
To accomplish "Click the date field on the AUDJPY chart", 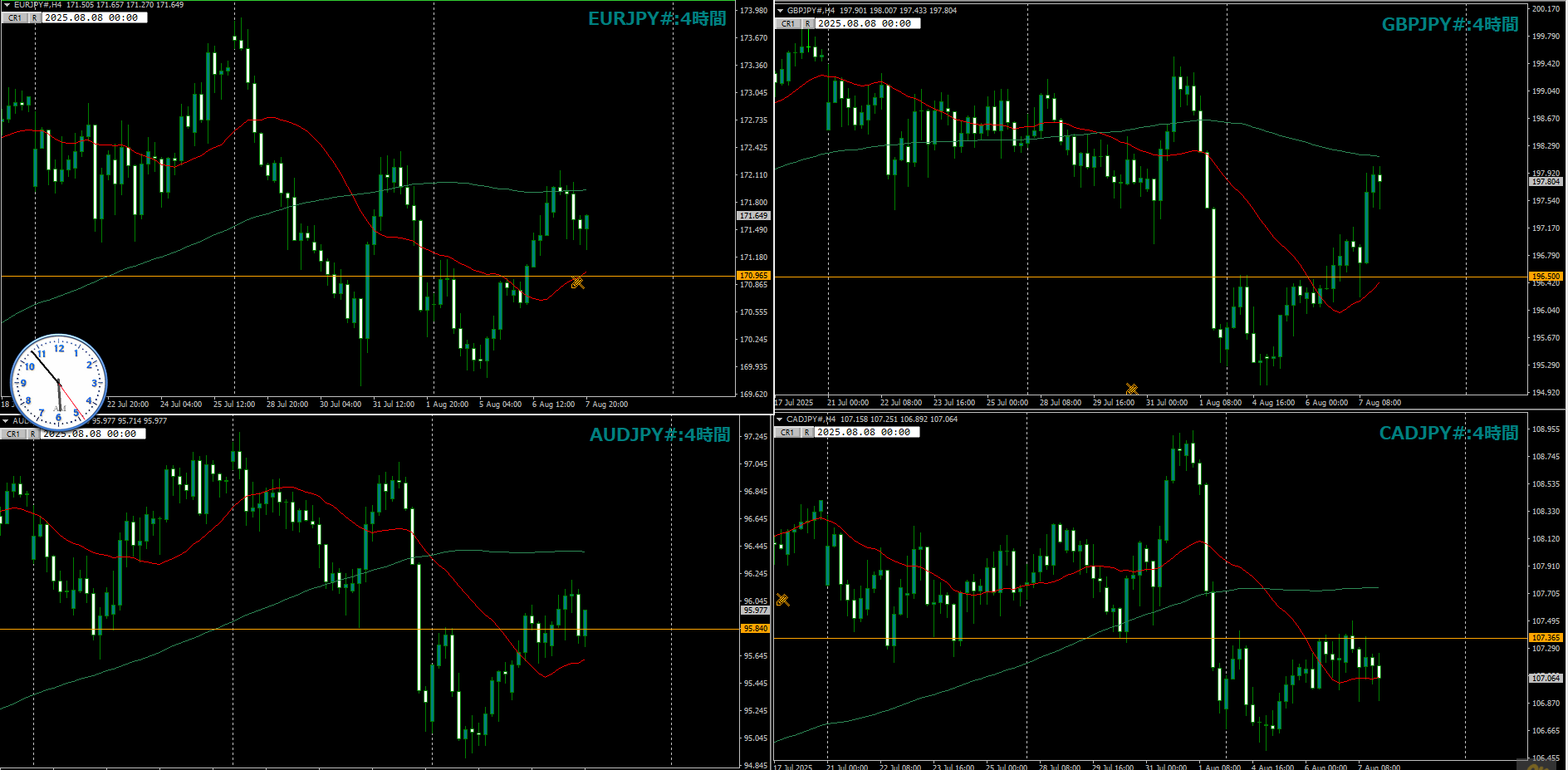I will (x=92, y=434).
